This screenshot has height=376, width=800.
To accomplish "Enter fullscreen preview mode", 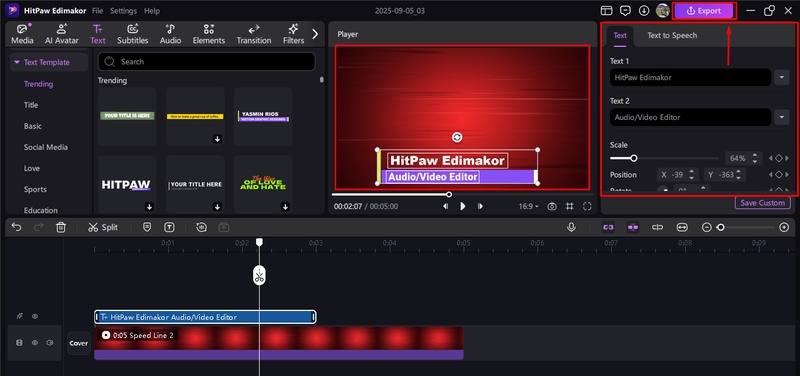I will 587,206.
